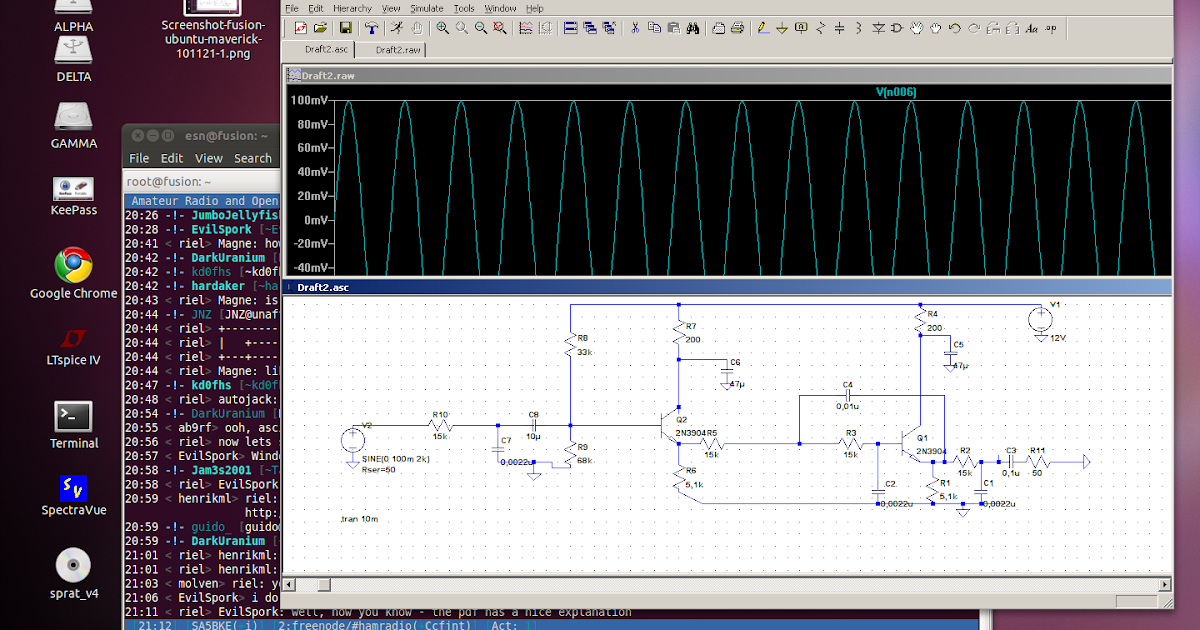Click the Zoom Full Extents icon
Viewport: 1200px width, 630px height.
coord(499,28)
